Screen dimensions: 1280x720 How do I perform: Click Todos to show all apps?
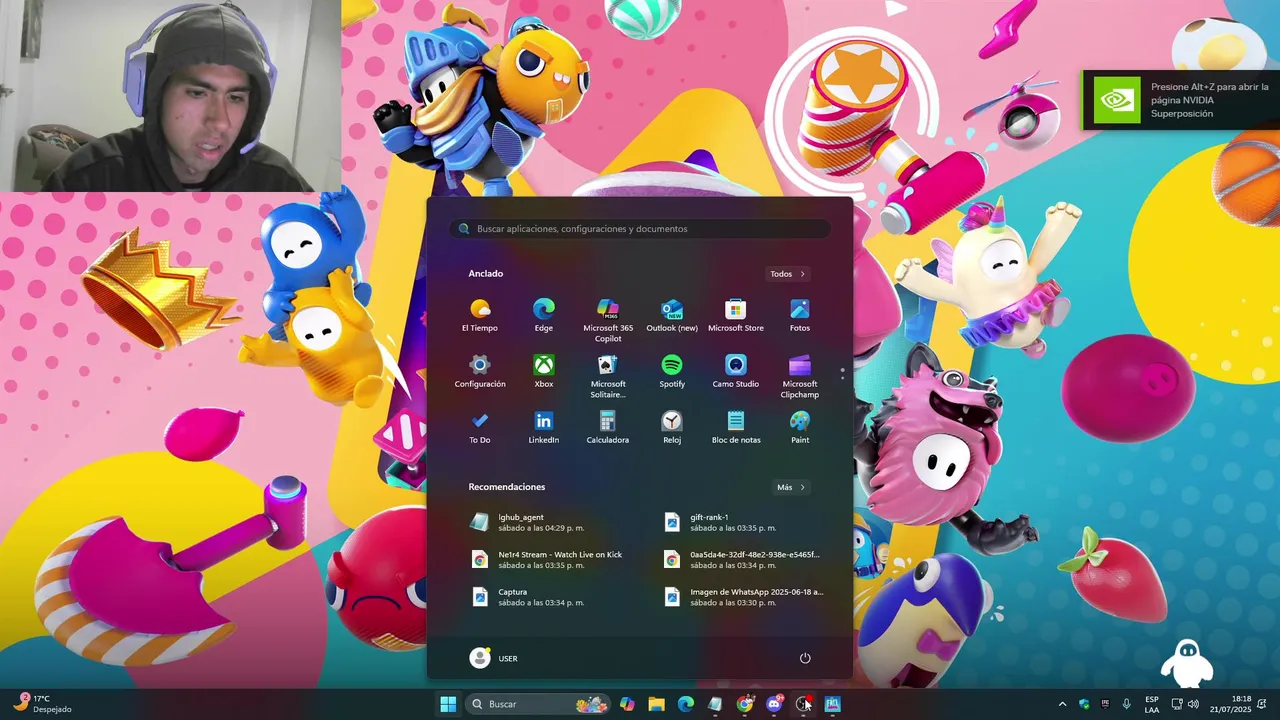pos(788,274)
